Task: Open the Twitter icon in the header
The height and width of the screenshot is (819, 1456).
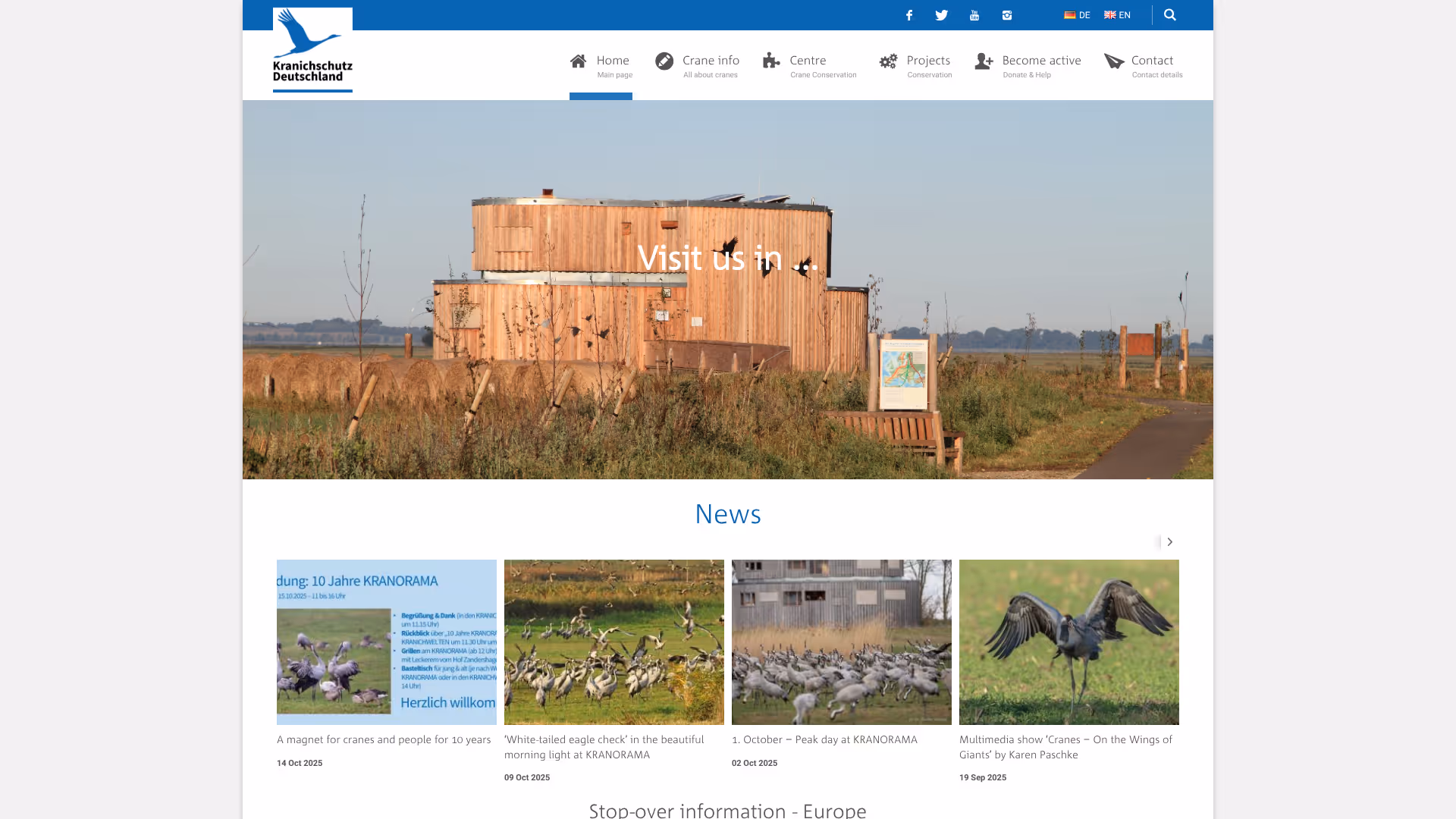Action: (941, 15)
